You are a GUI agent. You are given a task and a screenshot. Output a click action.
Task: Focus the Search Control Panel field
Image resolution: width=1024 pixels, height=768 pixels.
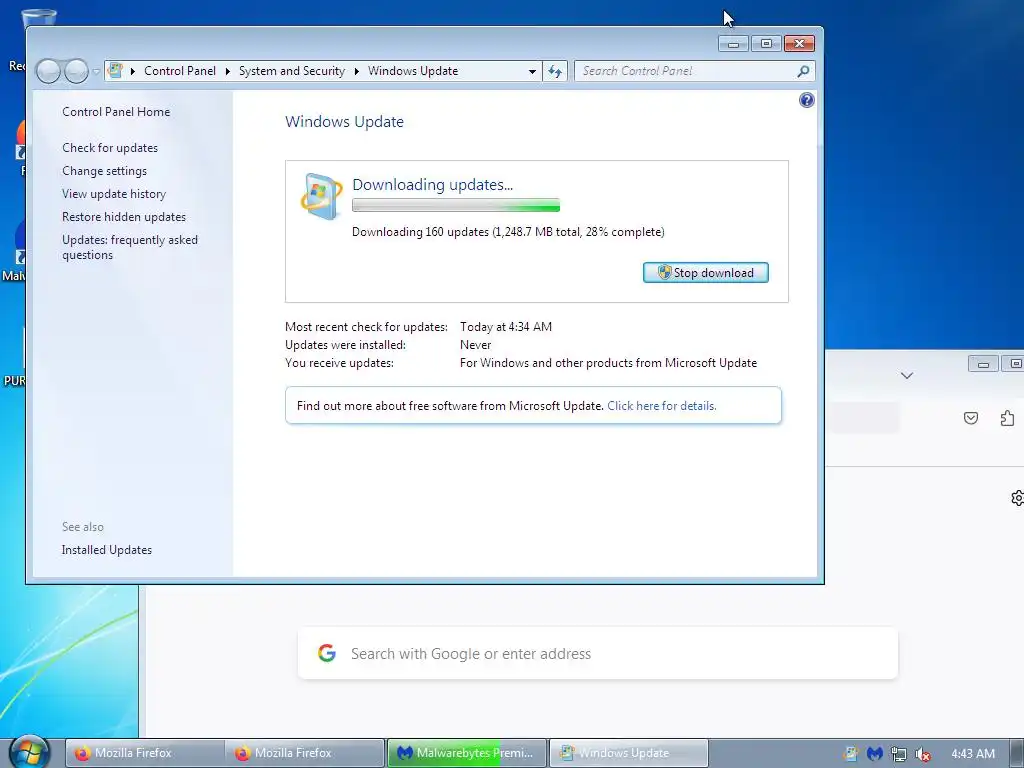pyautogui.click(x=686, y=71)
